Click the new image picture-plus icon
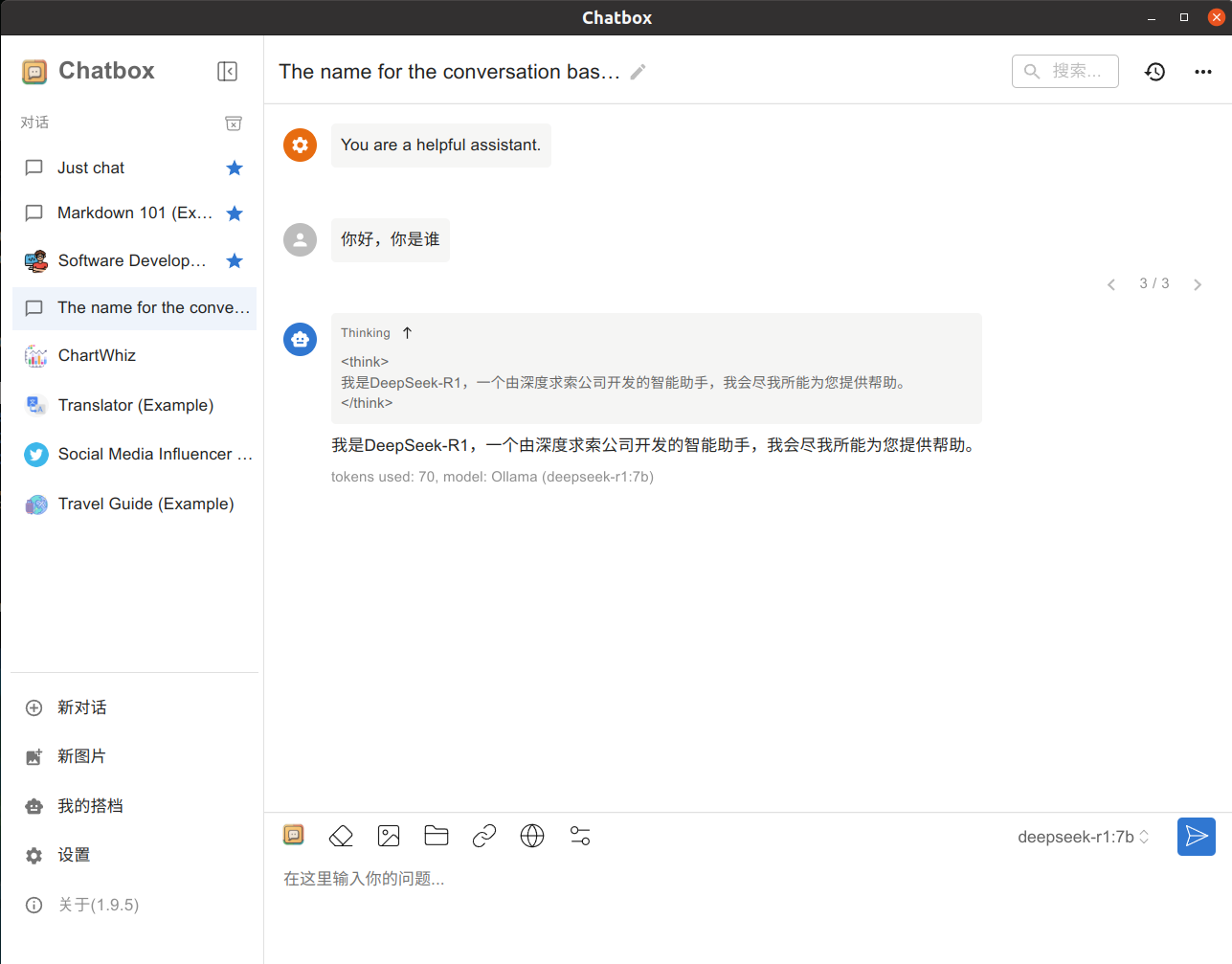The image size is (1232, 964). click(x=34, y=756)
